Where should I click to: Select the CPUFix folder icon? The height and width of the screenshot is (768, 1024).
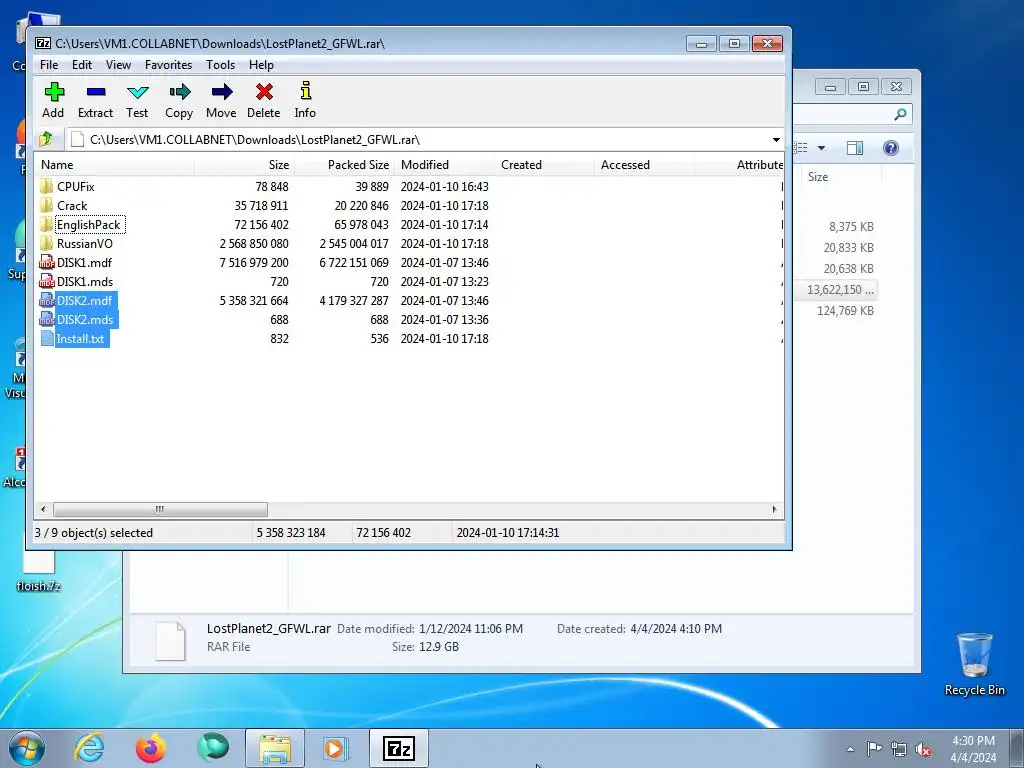(x=46, y=186)
